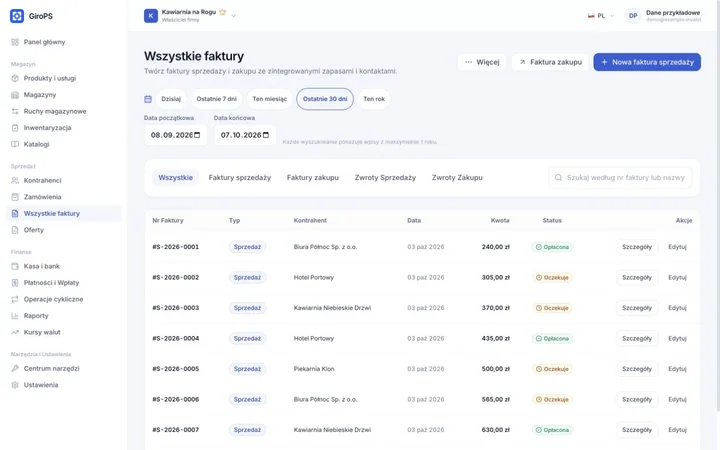Click the Kwota column header
Image resolution: width=720 pixels, height=450 pixels.
[500, 220]
